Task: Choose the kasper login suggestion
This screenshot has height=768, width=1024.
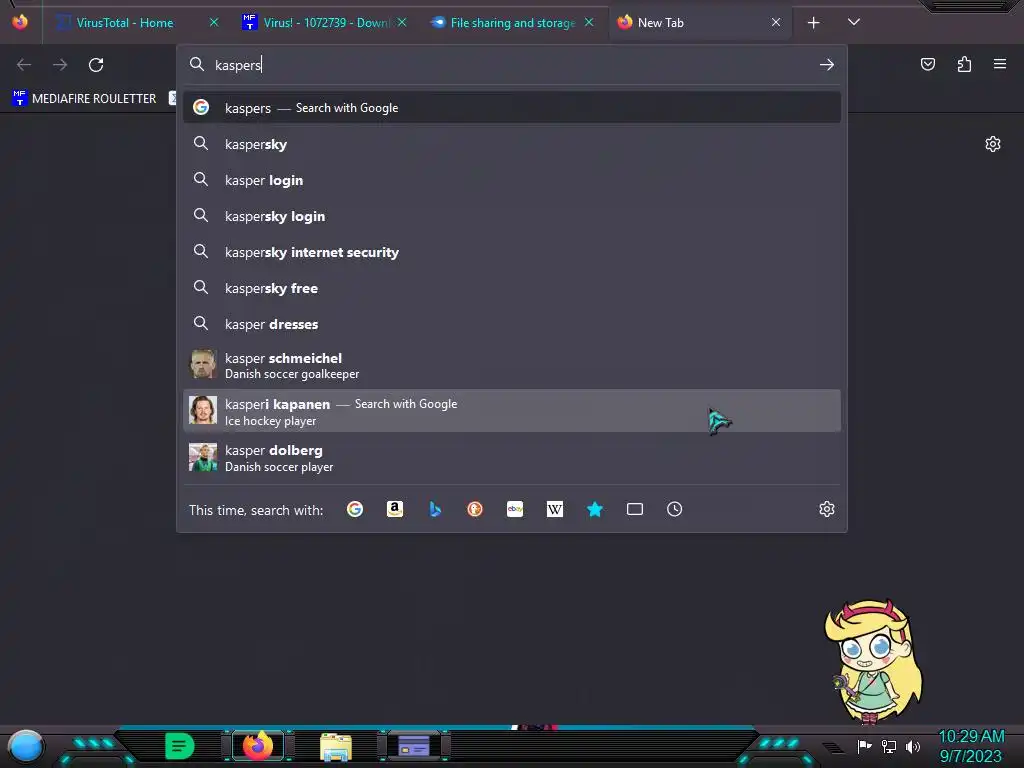Action: [x=512, y=180]
